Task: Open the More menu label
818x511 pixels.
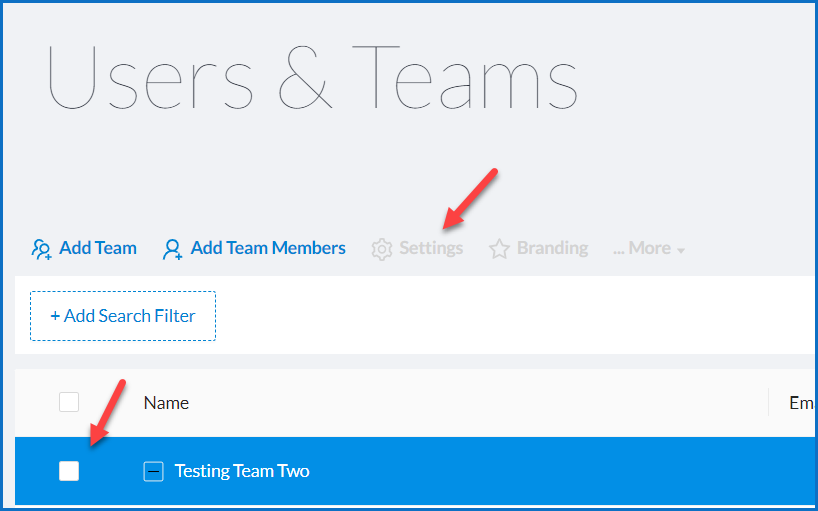Action: pos(650,248)
